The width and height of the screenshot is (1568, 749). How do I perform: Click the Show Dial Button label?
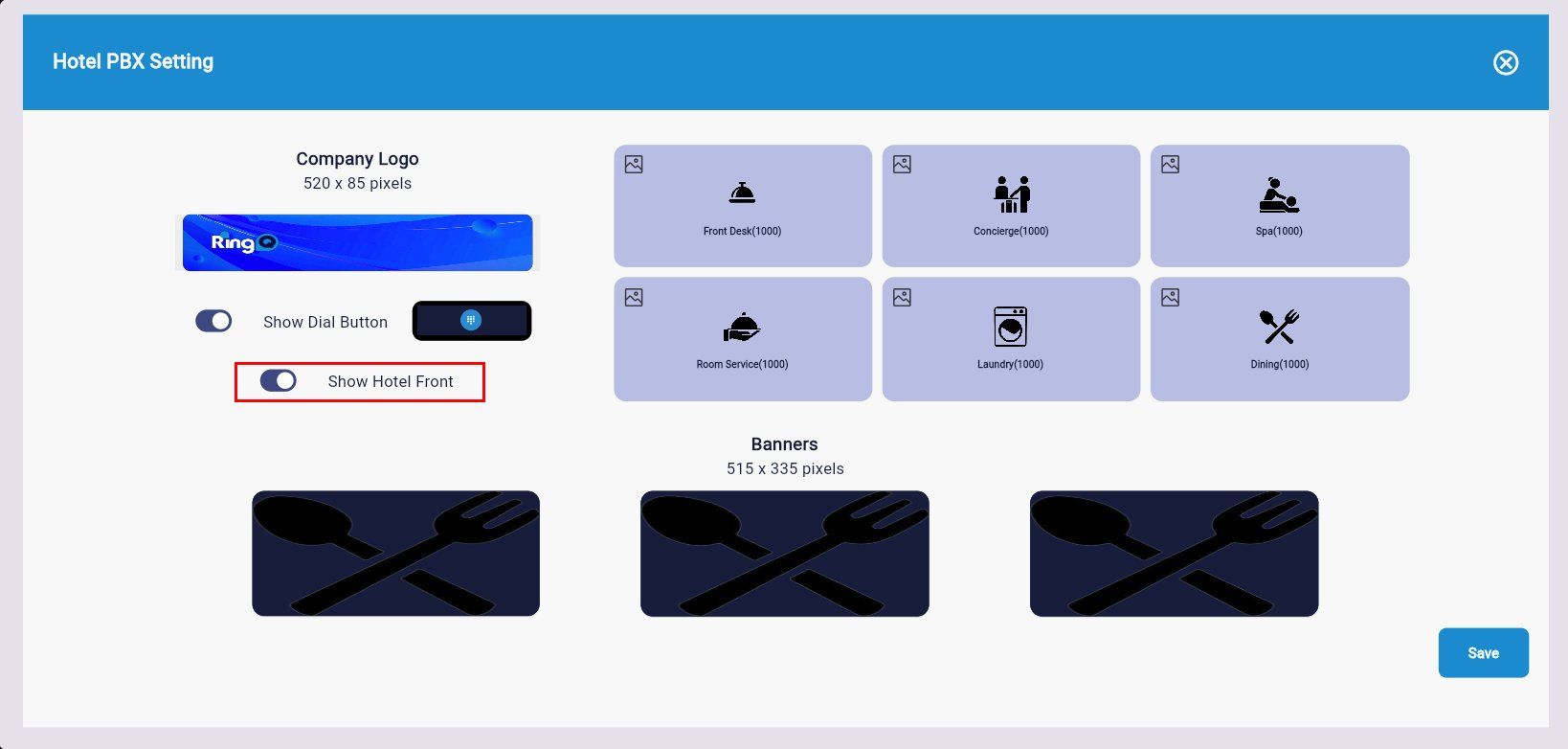(x=325, y=322)
